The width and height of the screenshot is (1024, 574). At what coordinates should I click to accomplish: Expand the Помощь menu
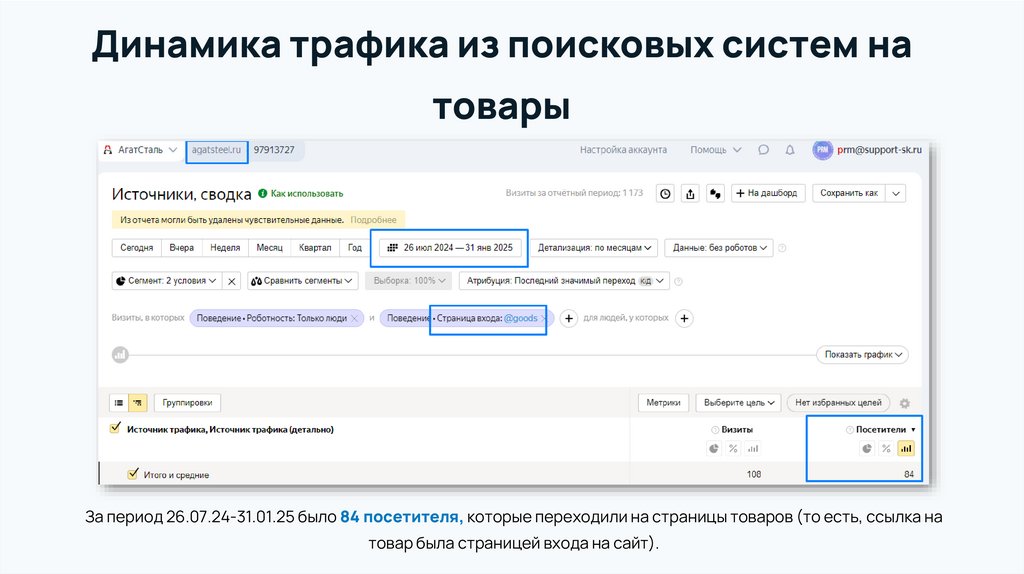[715, 150]
